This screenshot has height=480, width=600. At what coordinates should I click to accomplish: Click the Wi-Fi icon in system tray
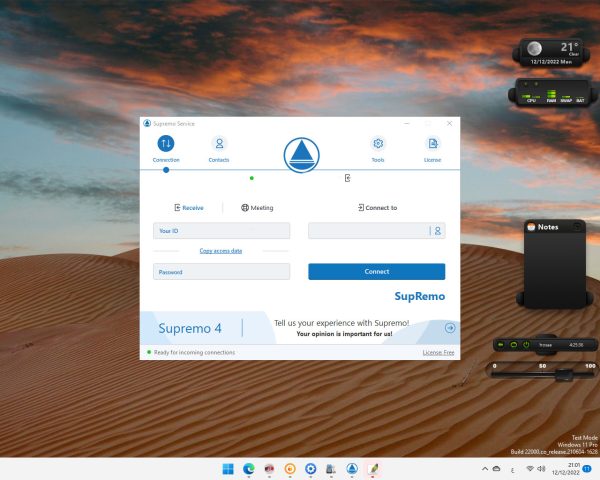[530, 469]
